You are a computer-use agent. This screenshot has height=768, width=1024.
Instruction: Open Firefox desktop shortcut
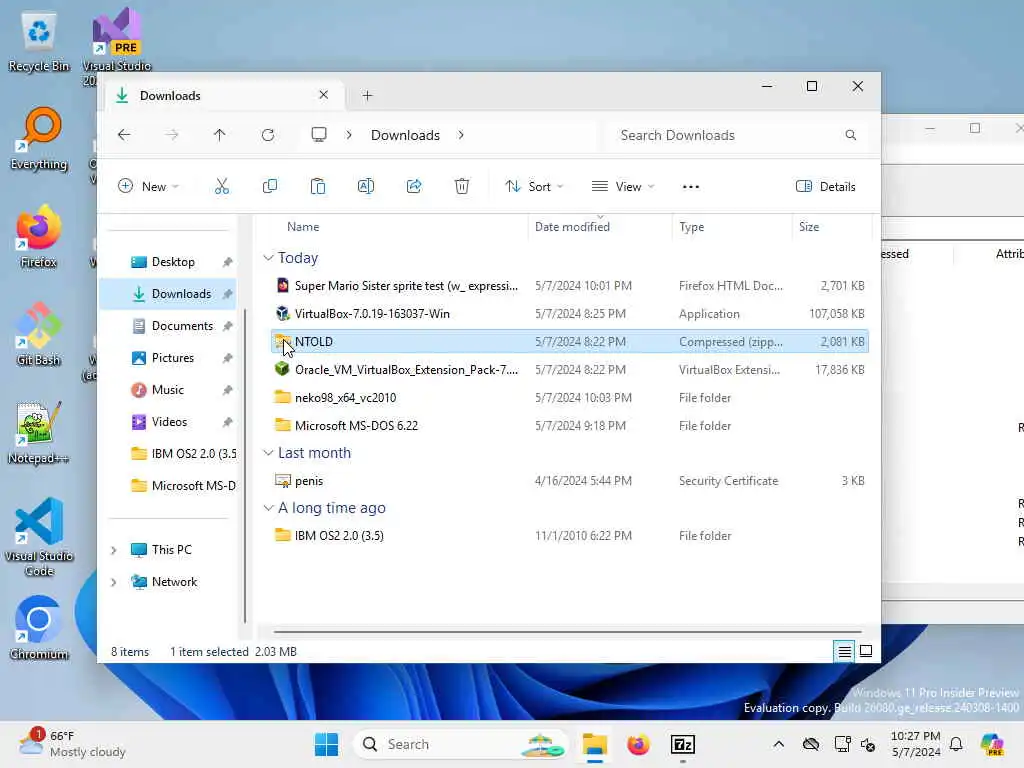click(x=39, y=236)
